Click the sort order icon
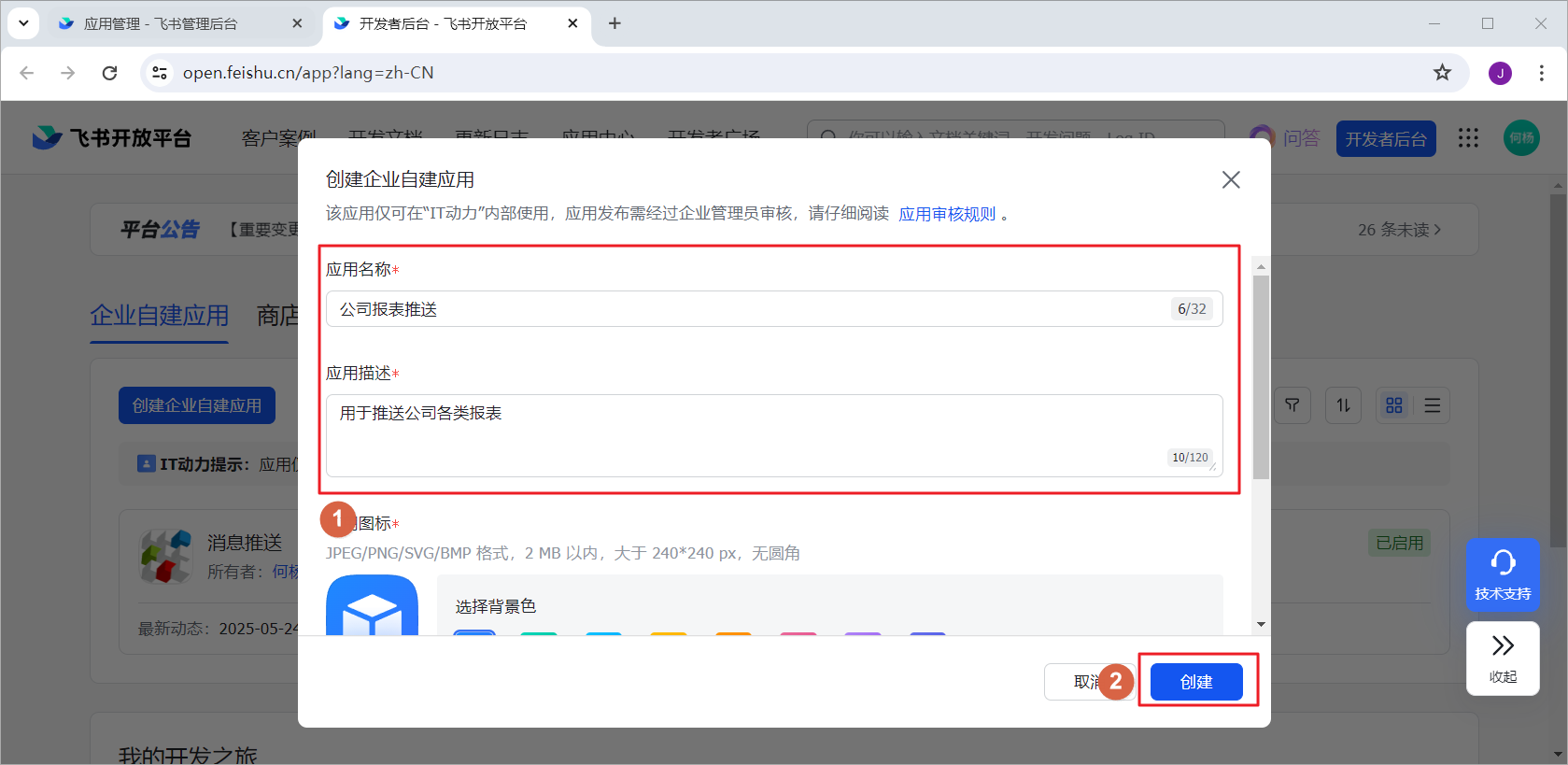This screenshot has width=1568, height=765. [x=1343, y=405]
